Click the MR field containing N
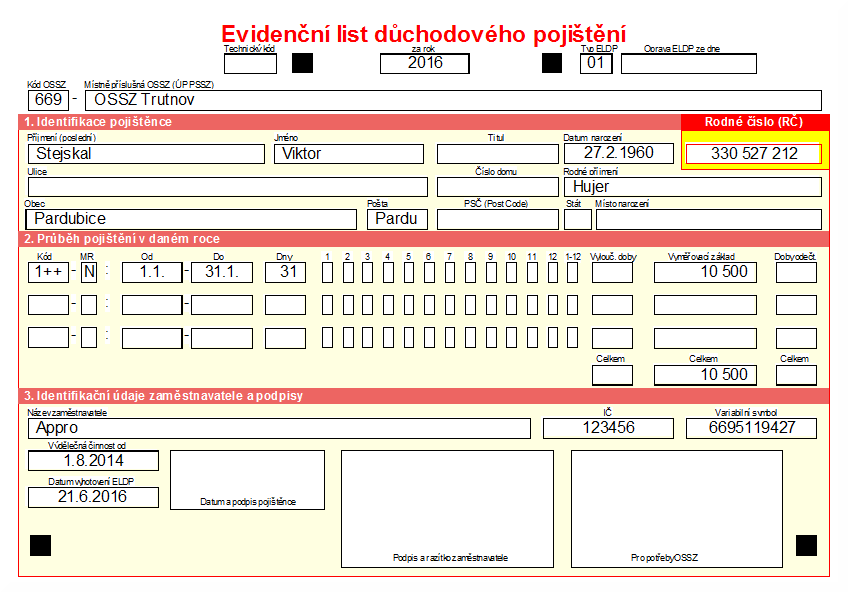The image size is (848, 592). coord(89,272)
